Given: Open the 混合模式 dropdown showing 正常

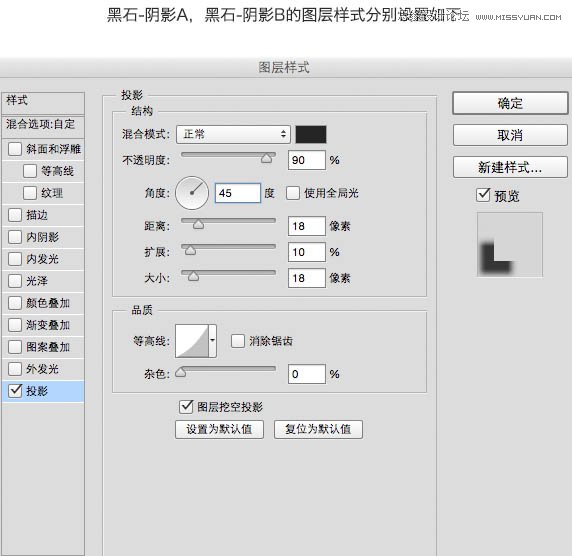Looking at the screenshot, I should pyautogui.click(x=233, y=134).
